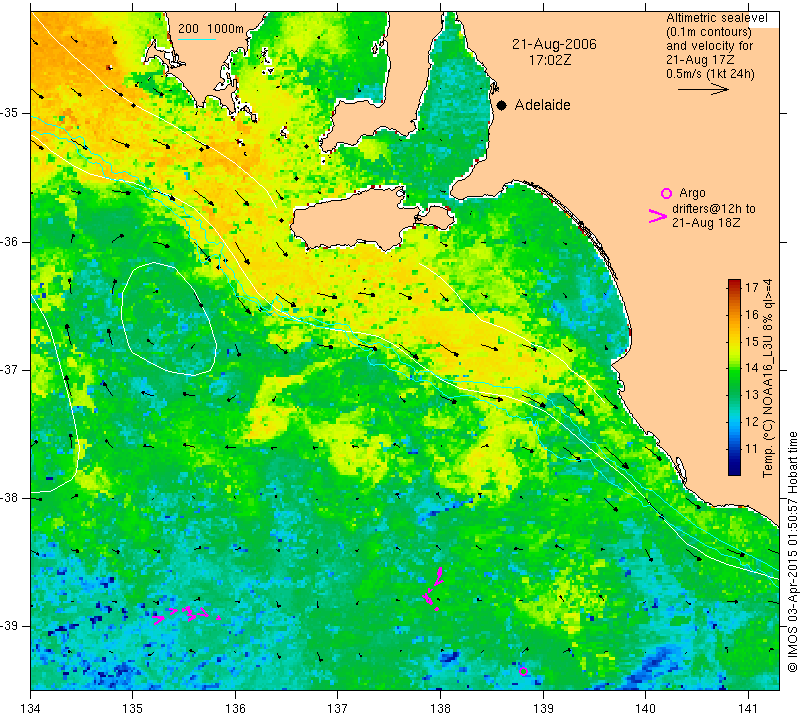Image resolution: width=800 pixels, height=720 pixels.
Task: Click the magenta drifter arrow legend symbol
Action: [658, 216]
